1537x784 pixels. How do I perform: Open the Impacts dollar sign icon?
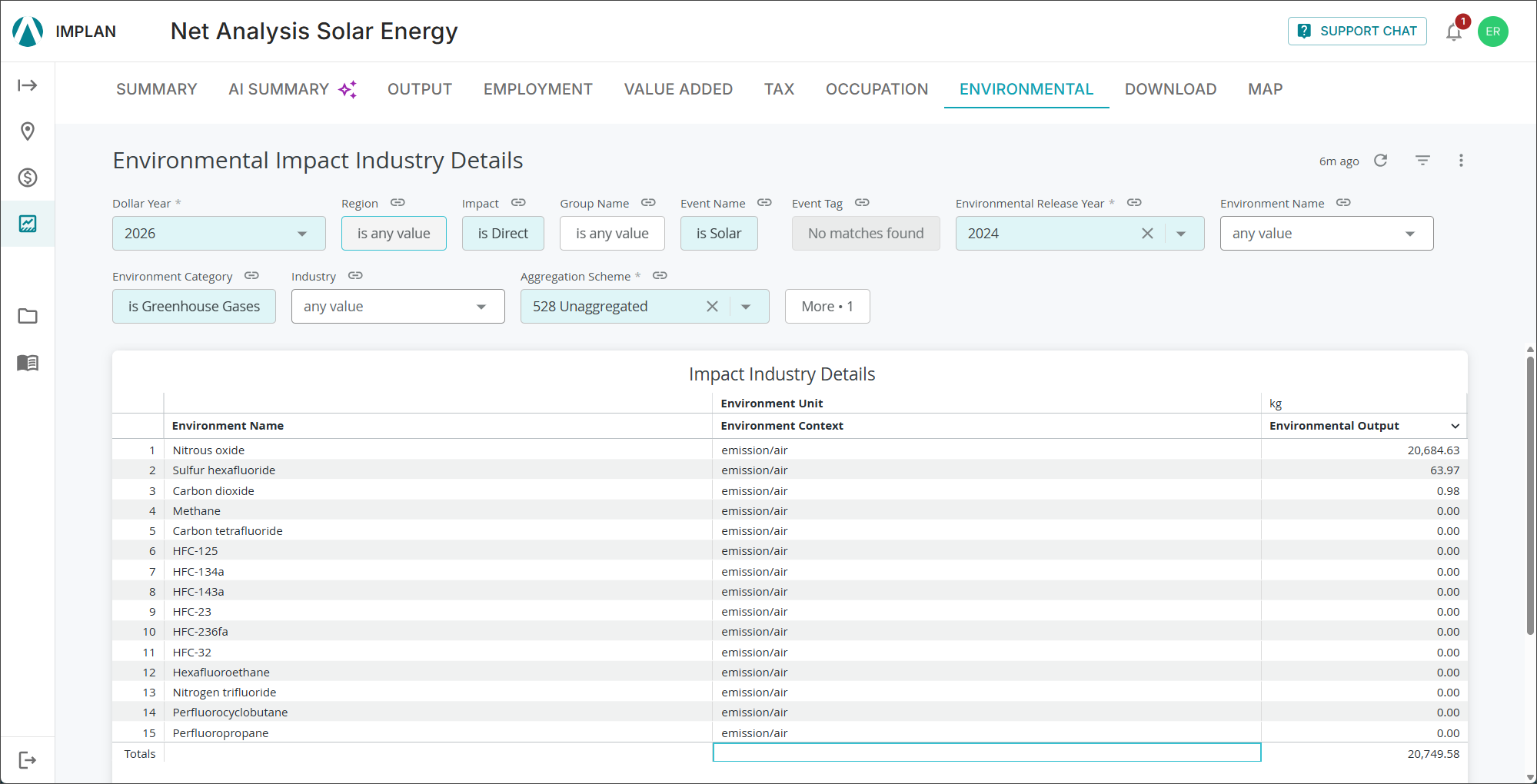pyautogui.click(x=28, y=178)
